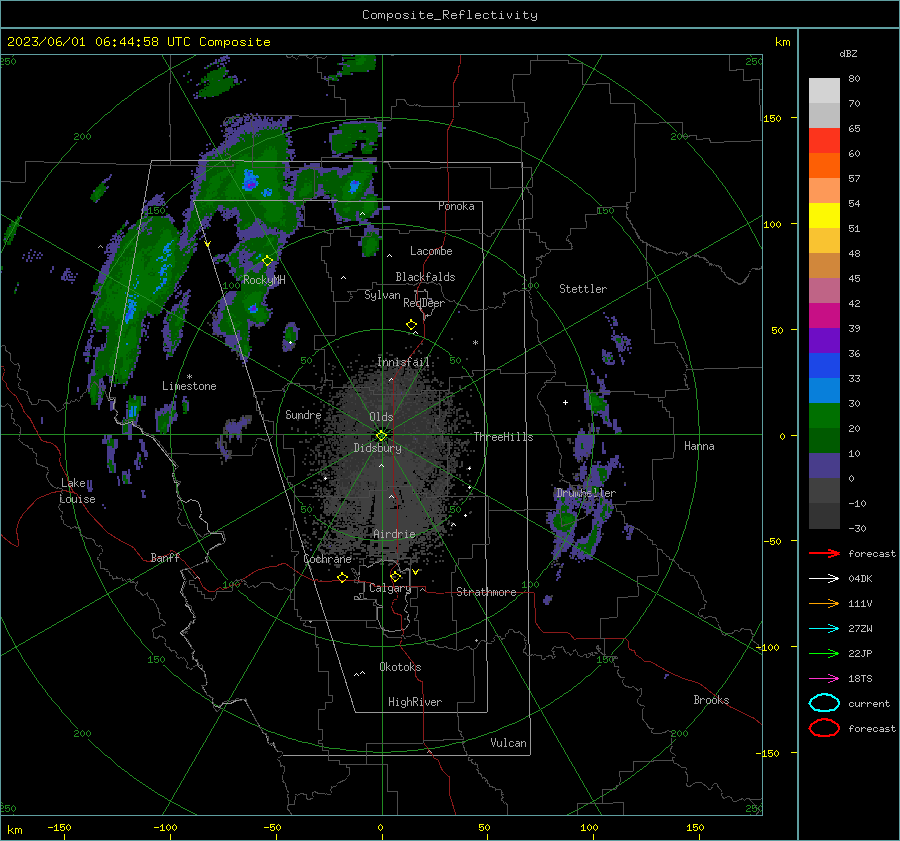This screenshot has height=841, width=900.
Task: Click the green 22JP arrow icon
Action: 824,653
